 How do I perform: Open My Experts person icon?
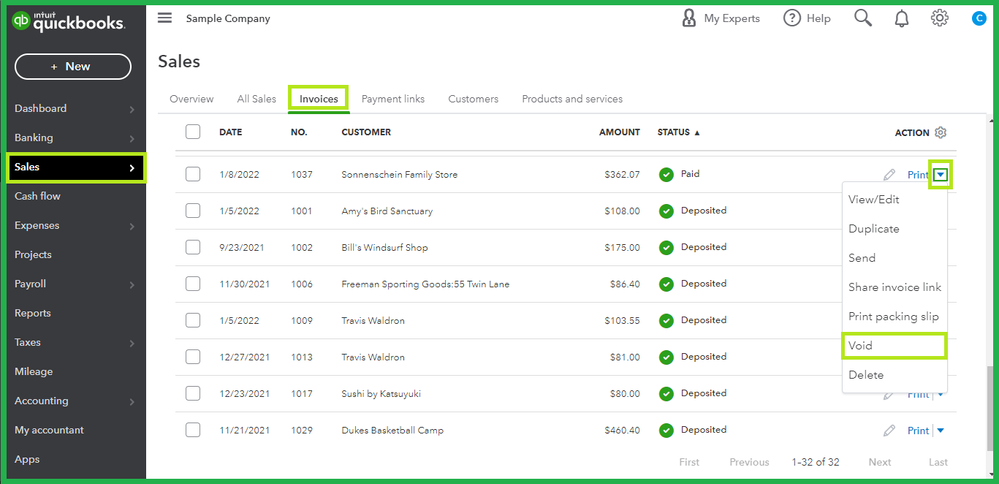coord(689,18)
